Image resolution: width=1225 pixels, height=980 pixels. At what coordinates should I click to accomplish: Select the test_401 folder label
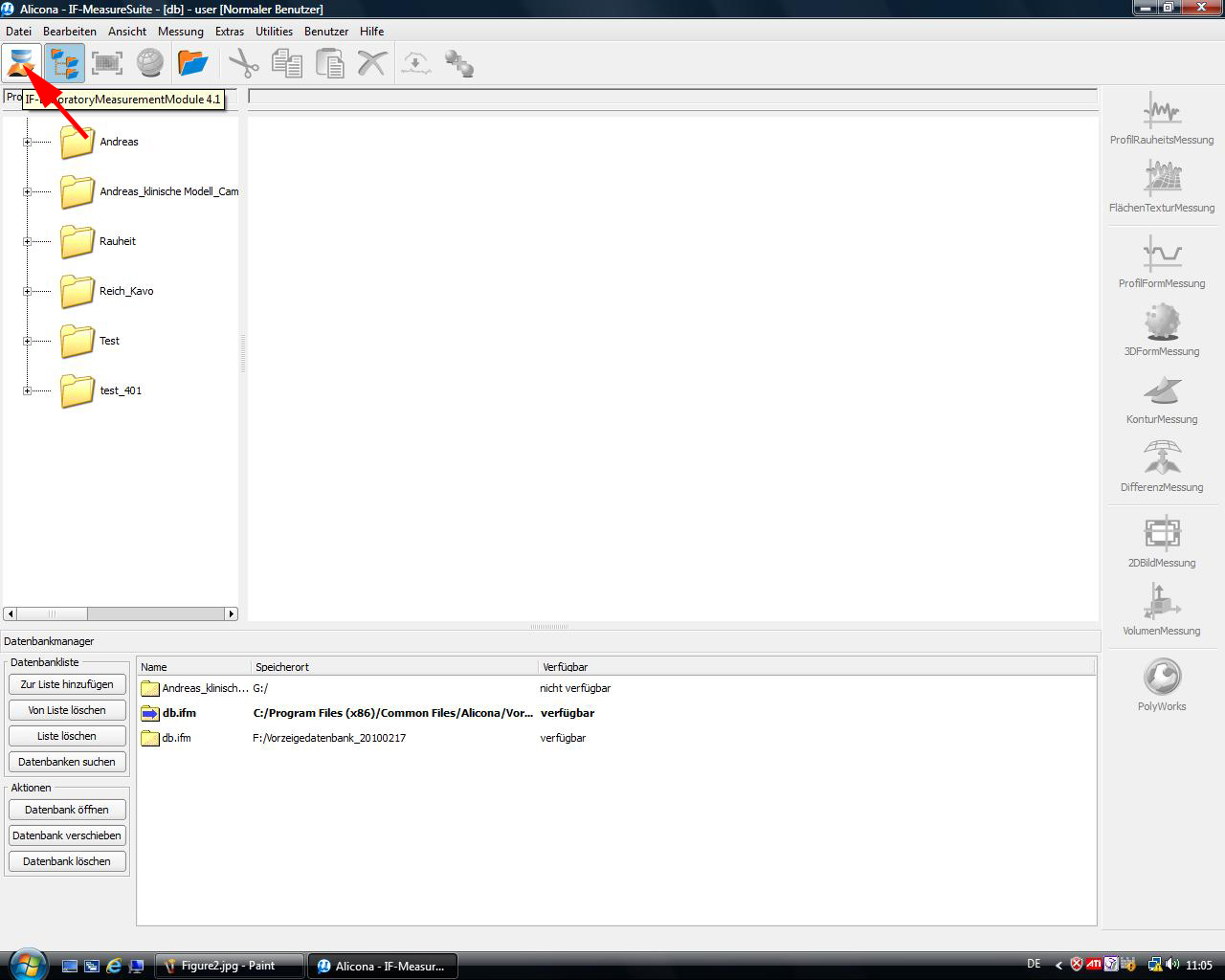(121, 390)
